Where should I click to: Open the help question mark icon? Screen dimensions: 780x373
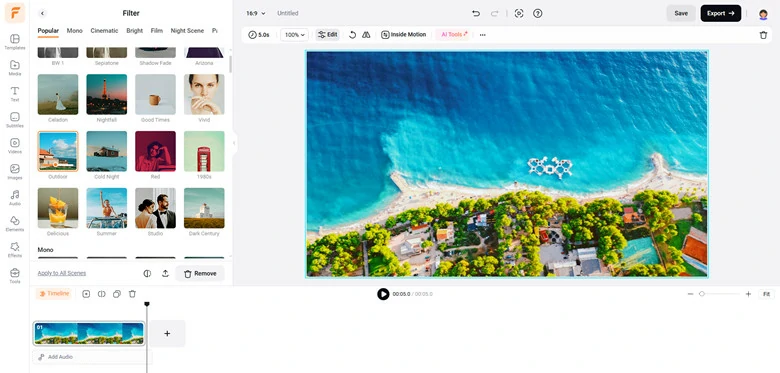537,13
